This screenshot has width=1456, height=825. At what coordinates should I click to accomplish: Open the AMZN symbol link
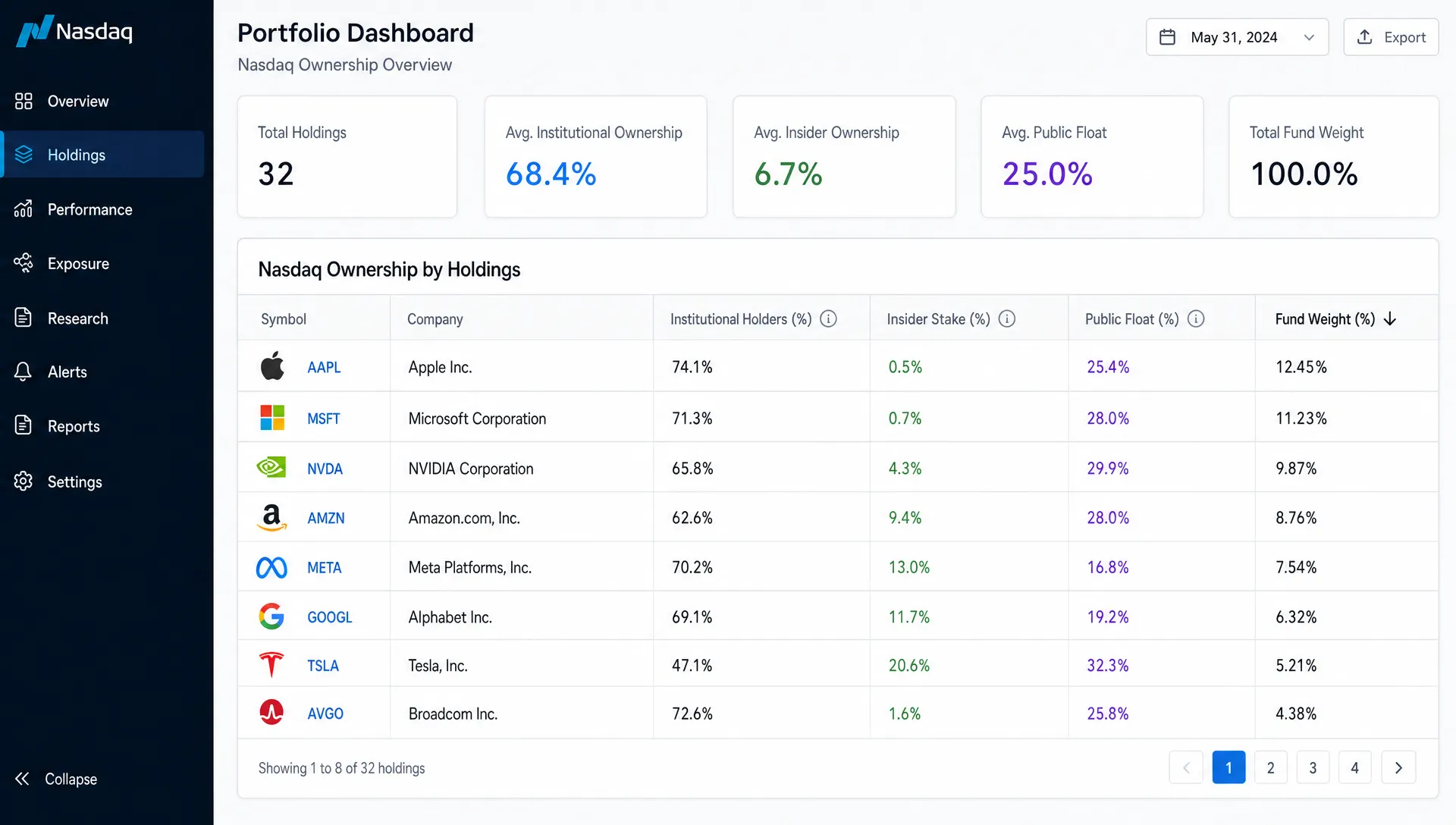pos(326,519)
